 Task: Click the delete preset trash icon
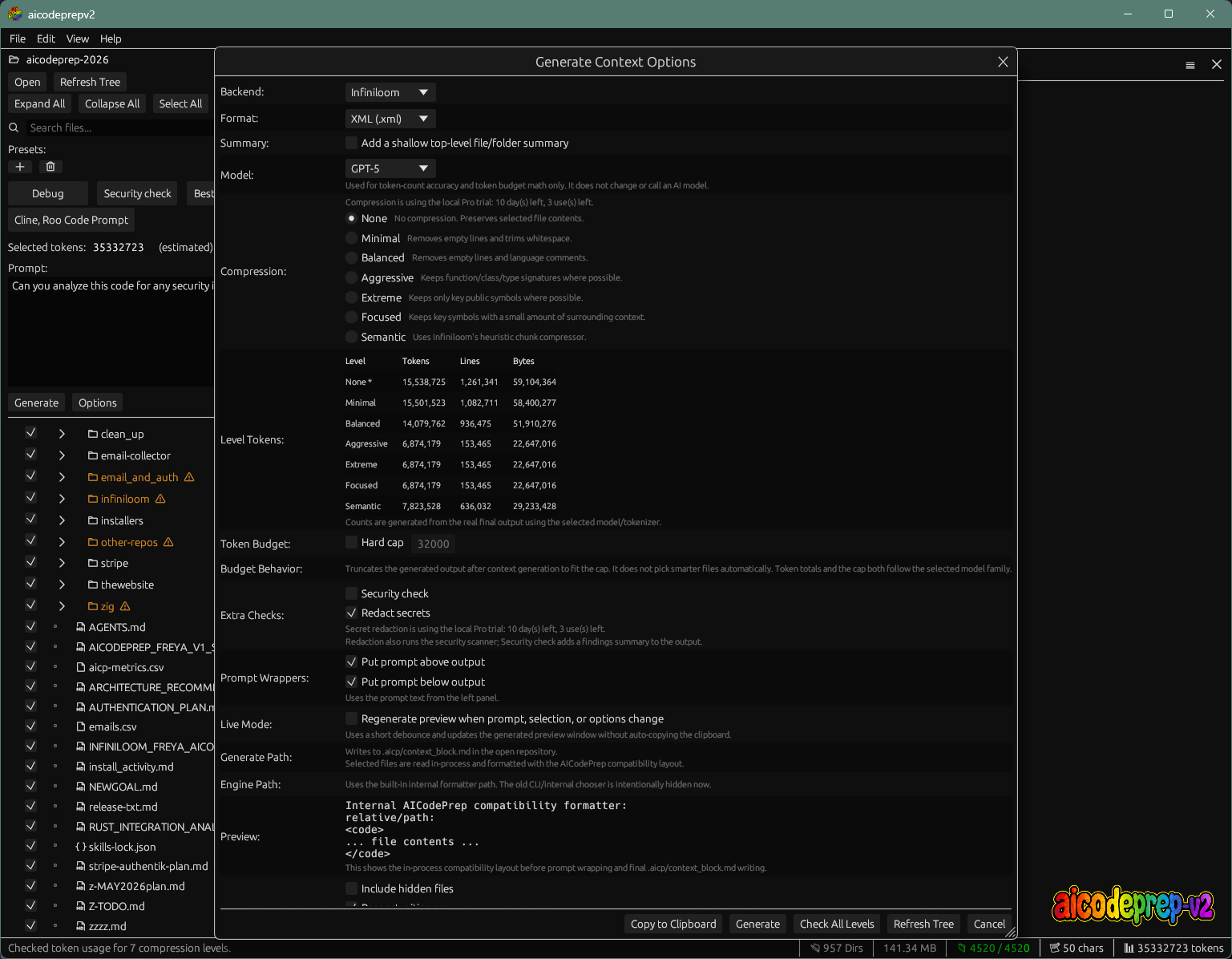[50, 167]
